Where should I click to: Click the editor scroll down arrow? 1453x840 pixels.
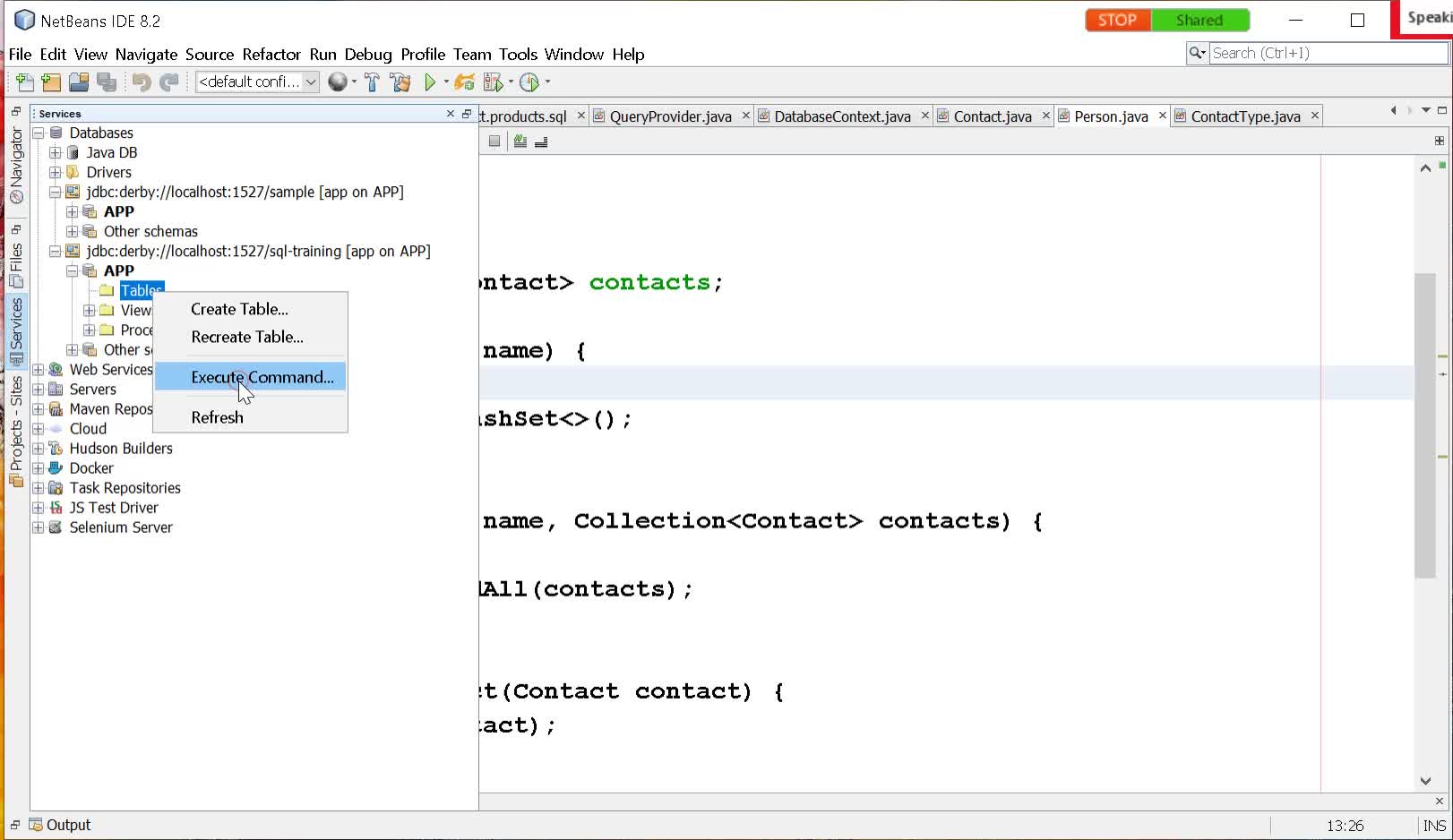[1425, 781]
